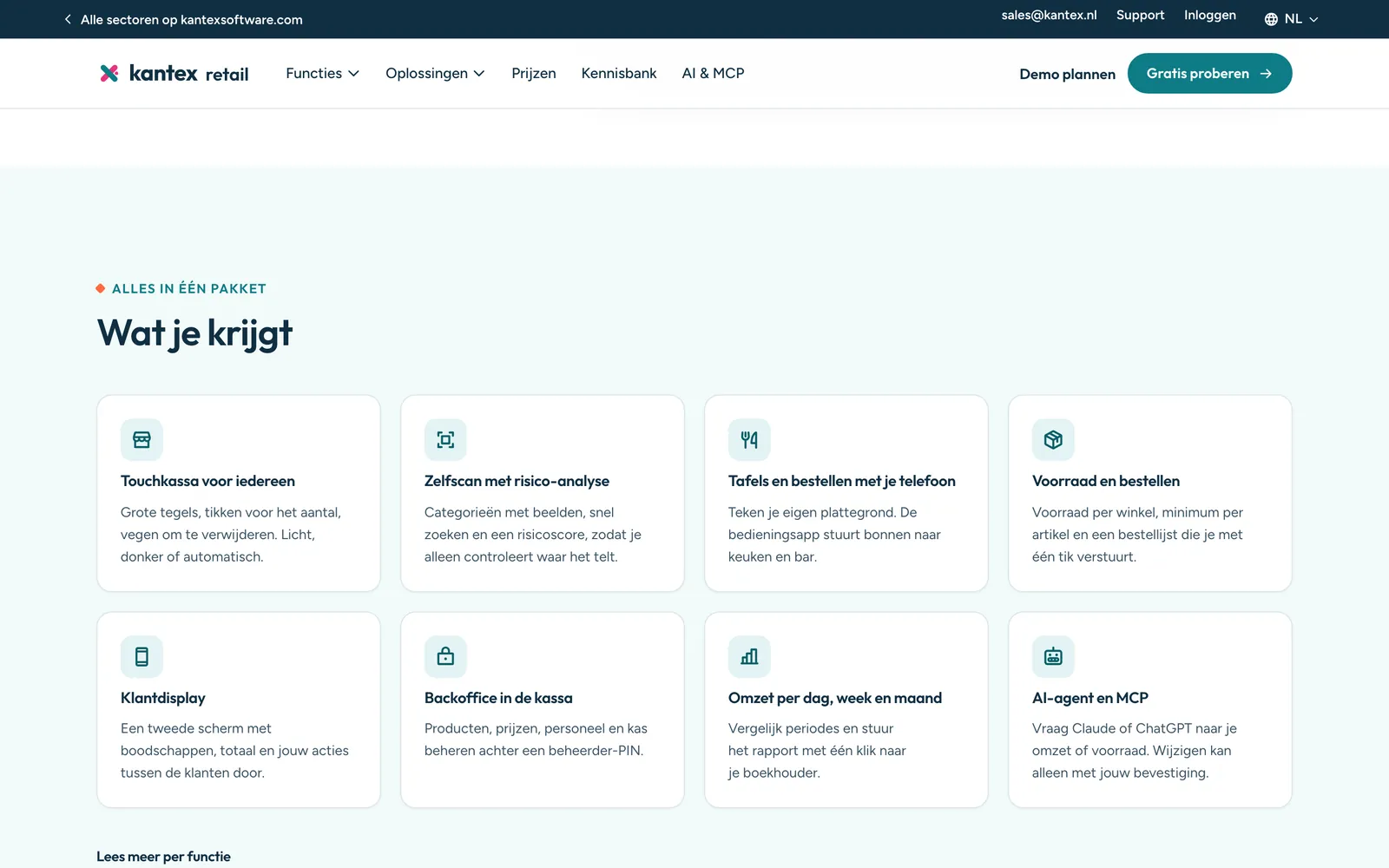Click the robot icon above AI-agent en MCP
The width and height of the screenshot is (1389, 868).
point(1053,657)
